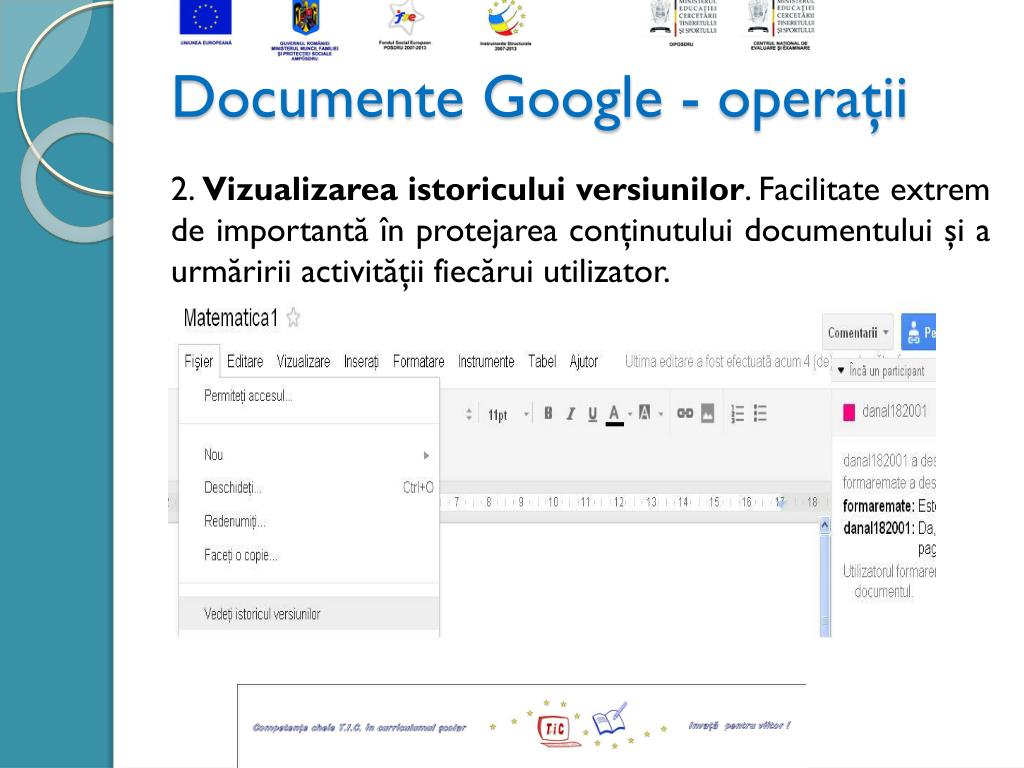Click the font stepper arrows before 11pt
Image resolution: width=1024 pixels, height=768 pixels.
(x=468, y=414)
